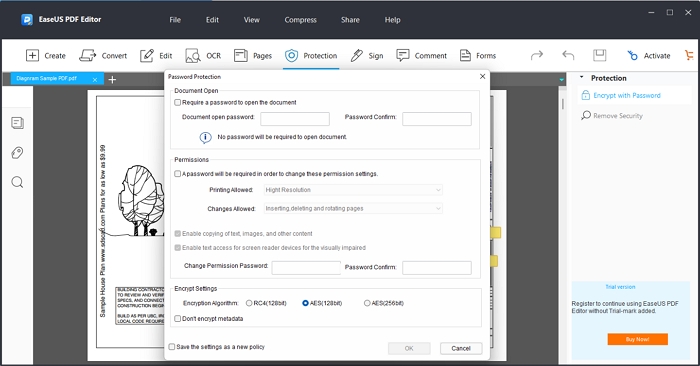Viewport: 700px width, 366px height.
Task: Click the info icon in Document Open
Action: click(205, 137)
